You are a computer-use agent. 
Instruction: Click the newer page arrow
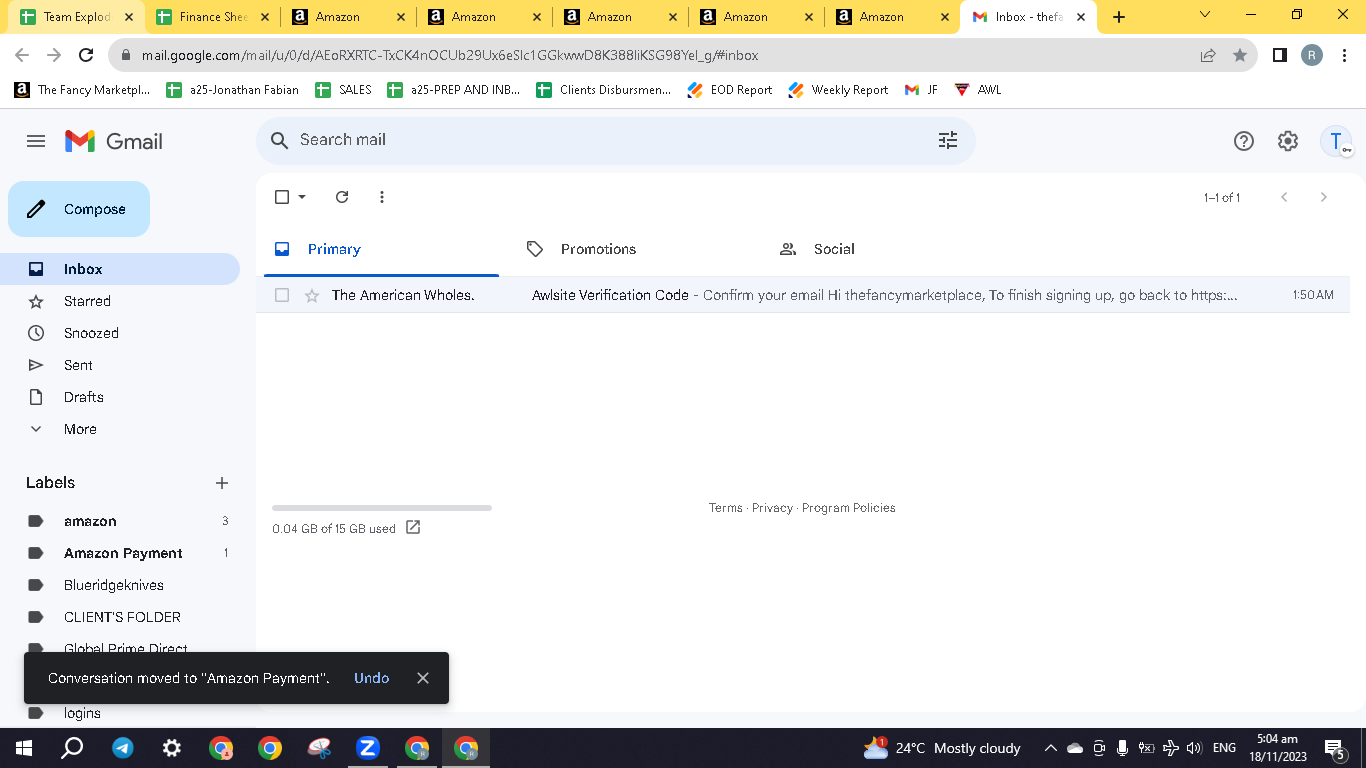tap(1284, 197)
